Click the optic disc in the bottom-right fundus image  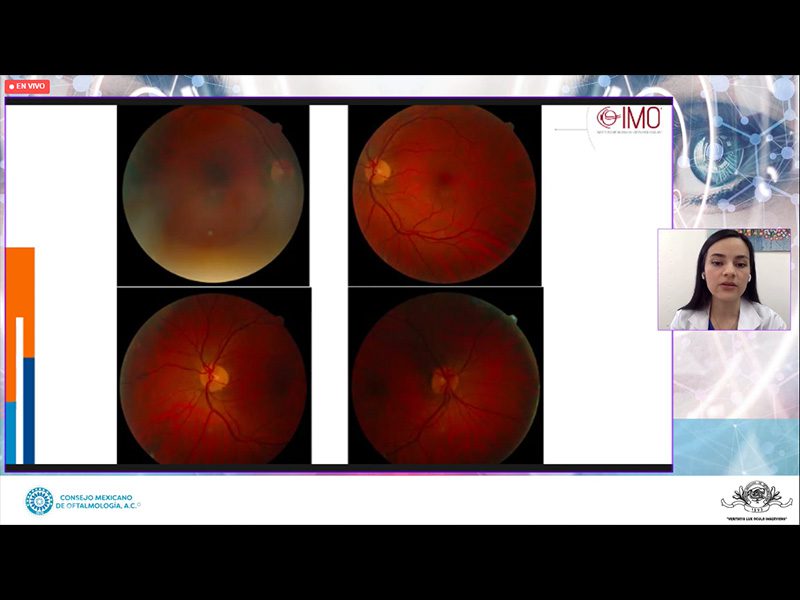click(x=441, y=381)
